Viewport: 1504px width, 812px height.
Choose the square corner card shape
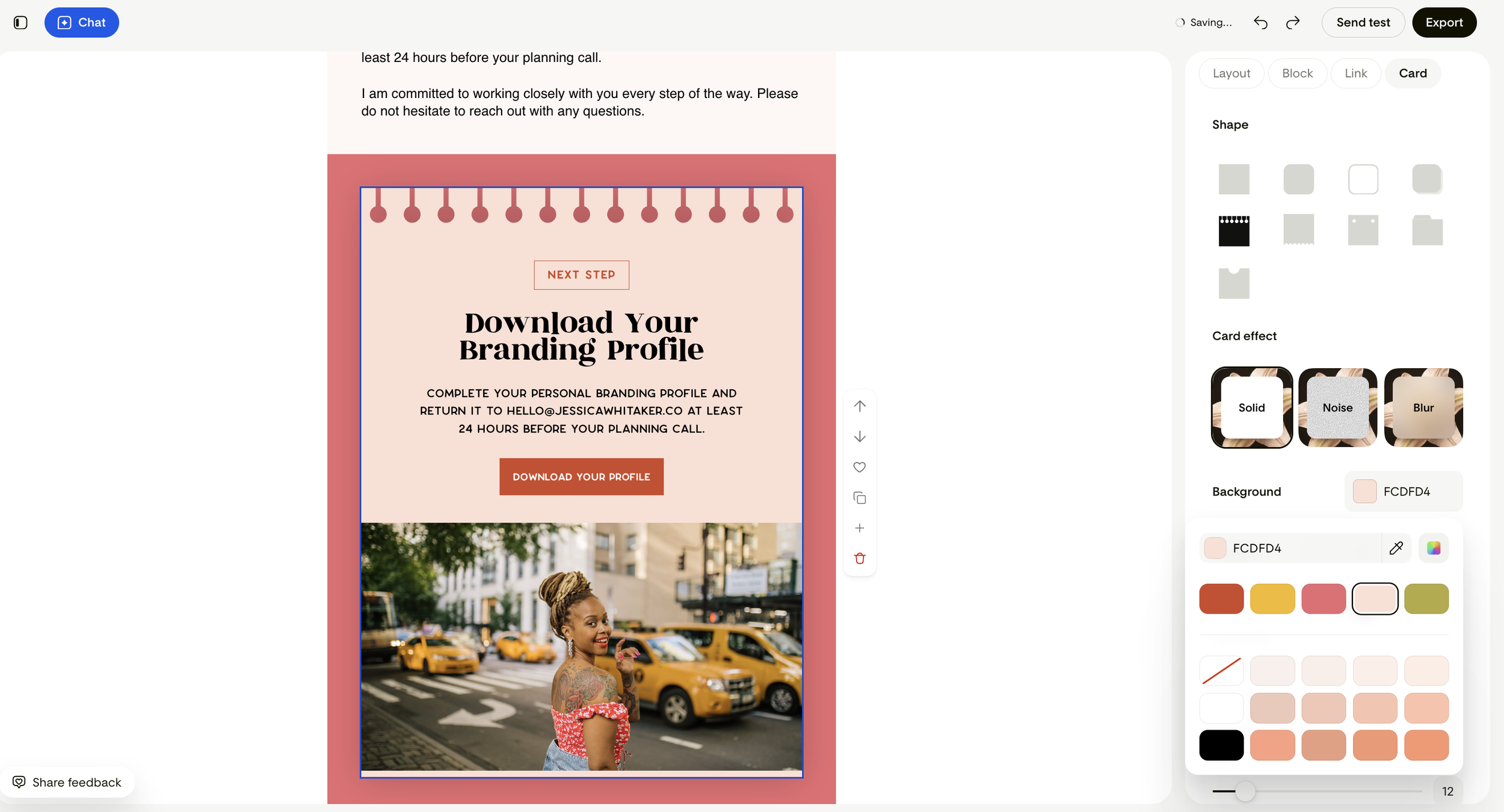(1234, 179)
